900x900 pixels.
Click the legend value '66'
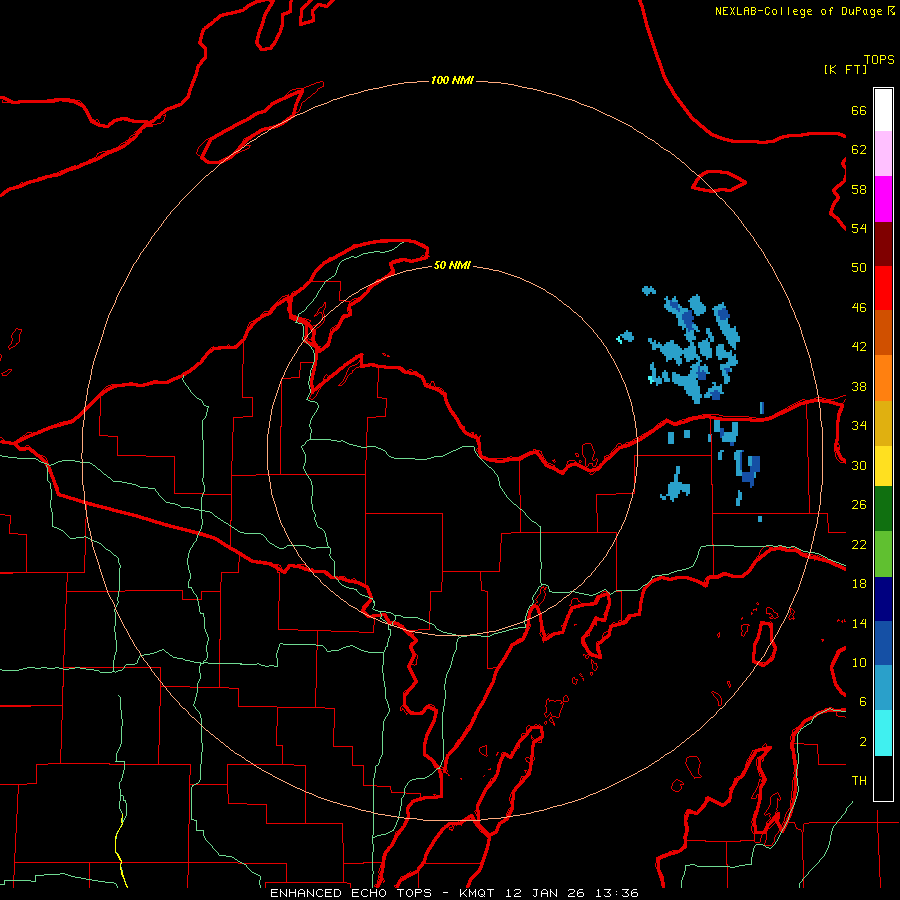859,110
